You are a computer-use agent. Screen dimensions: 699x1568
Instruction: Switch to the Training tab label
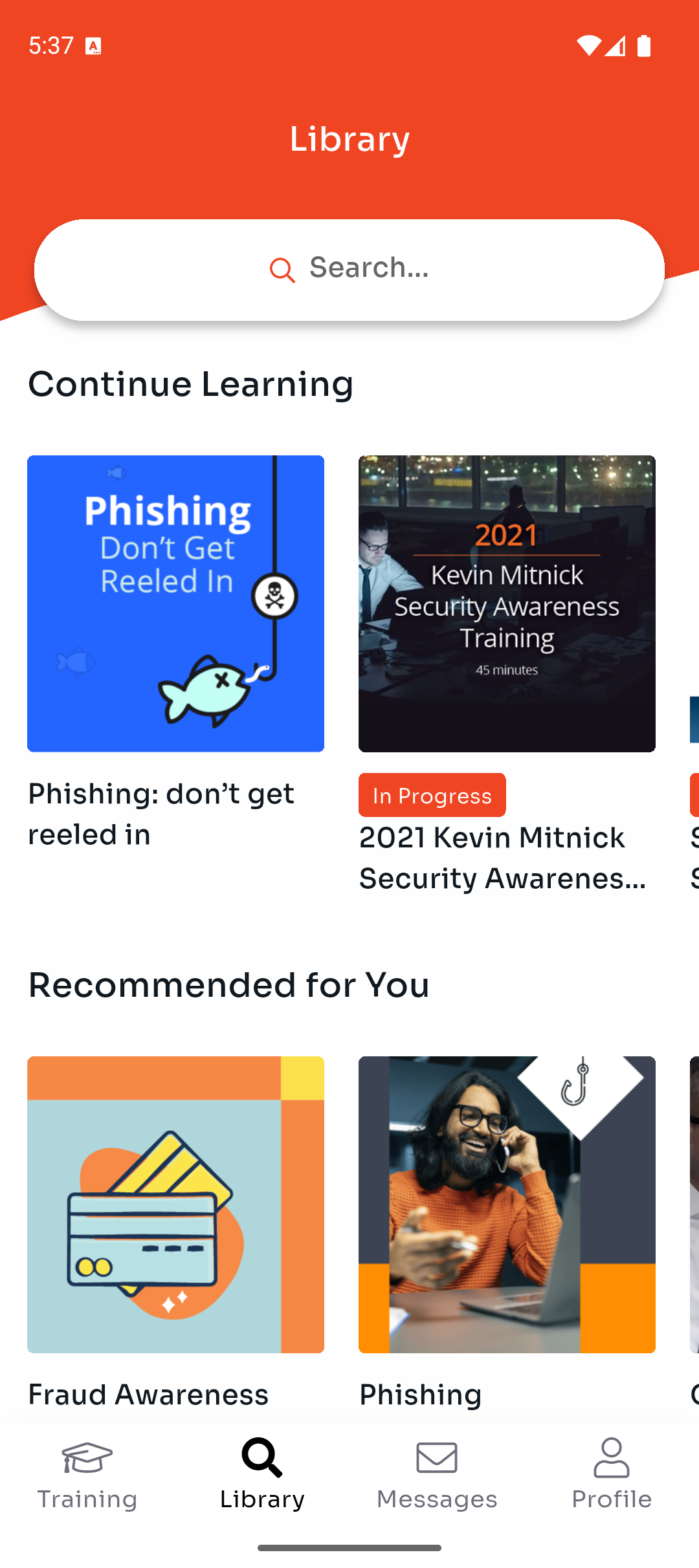[87, 1499]
